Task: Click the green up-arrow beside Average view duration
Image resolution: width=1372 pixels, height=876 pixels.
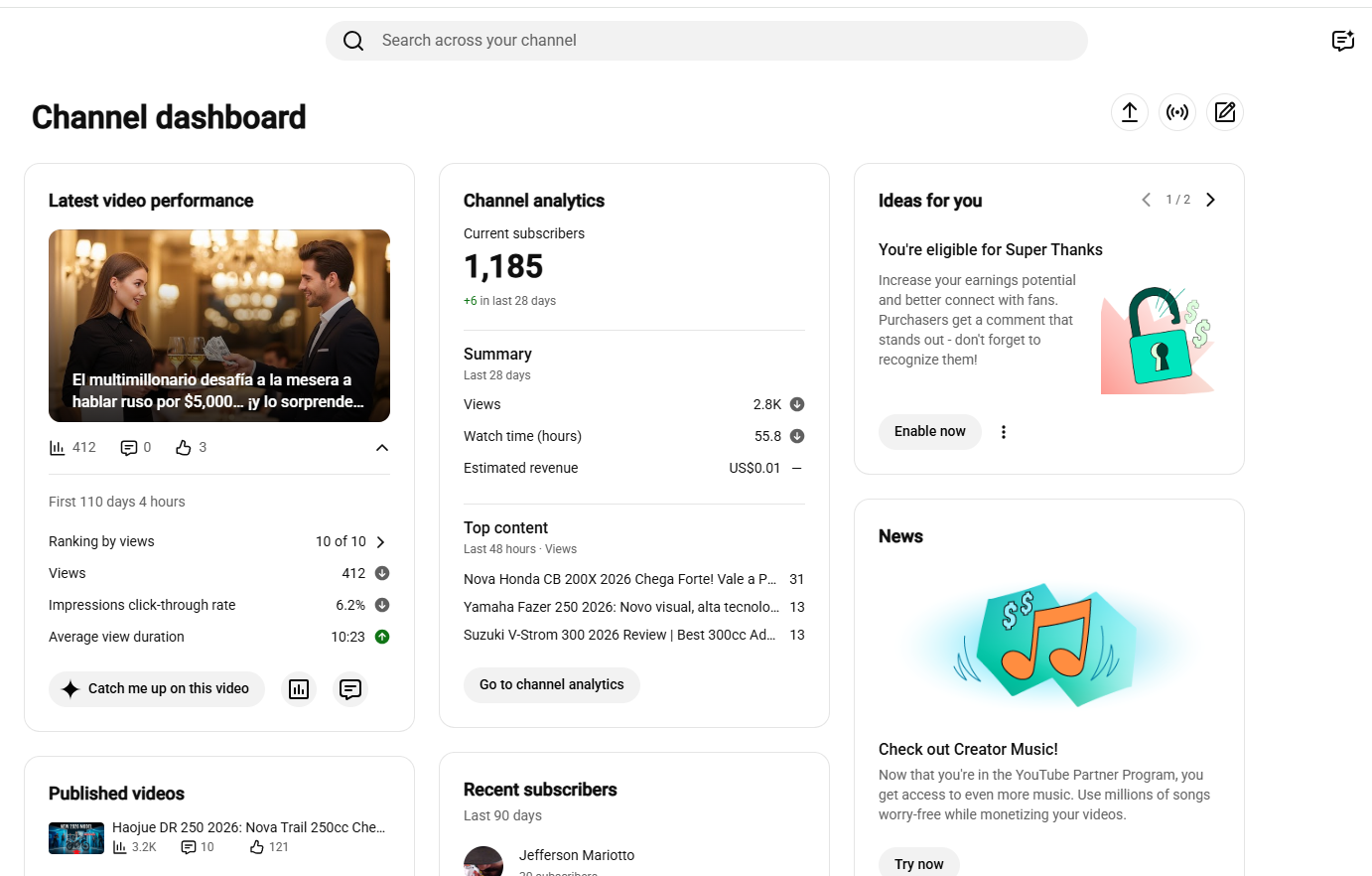Action: [382, 637]
